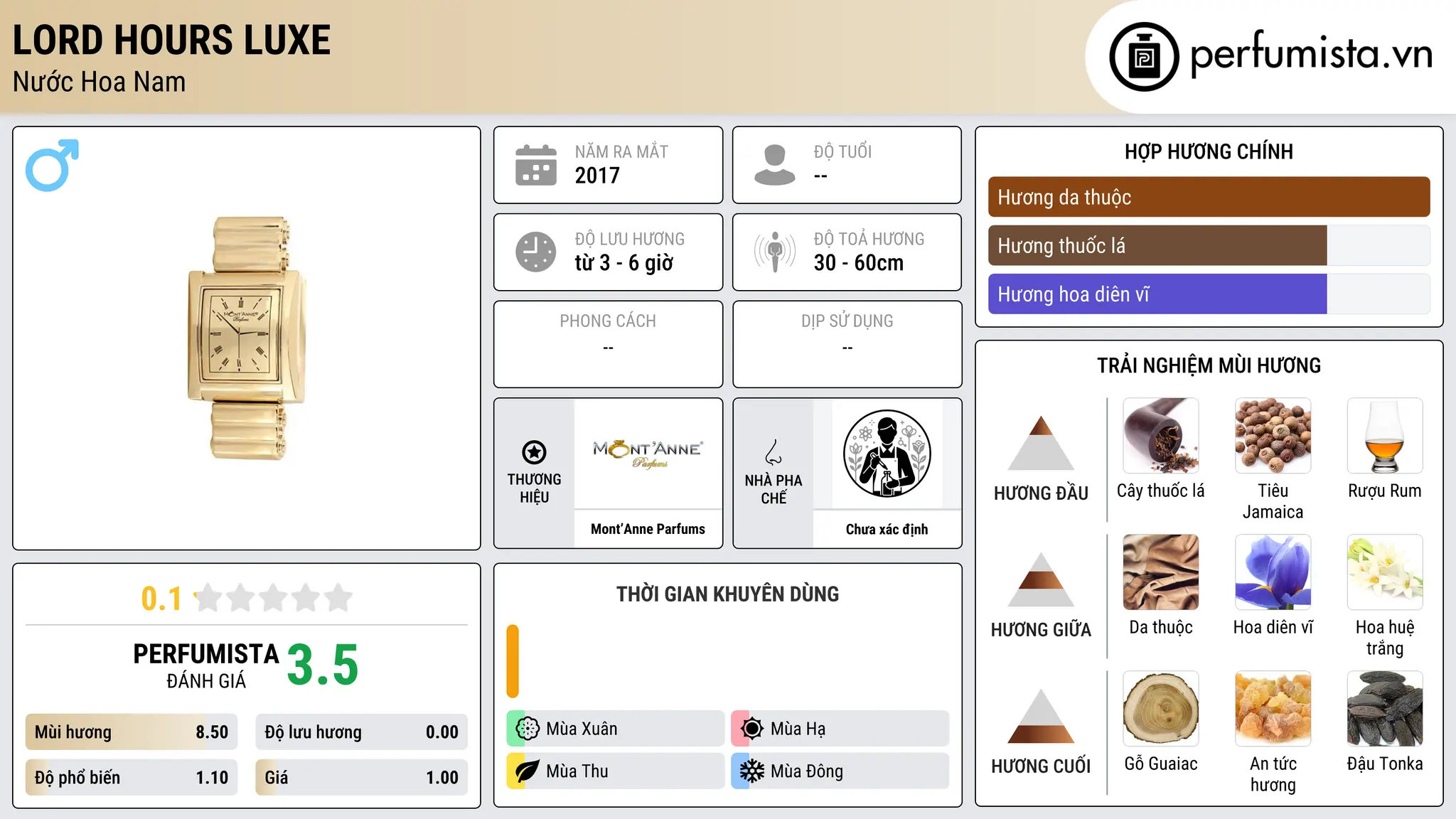Click the Mùi hương 8.50 score bar

(132, 732)
